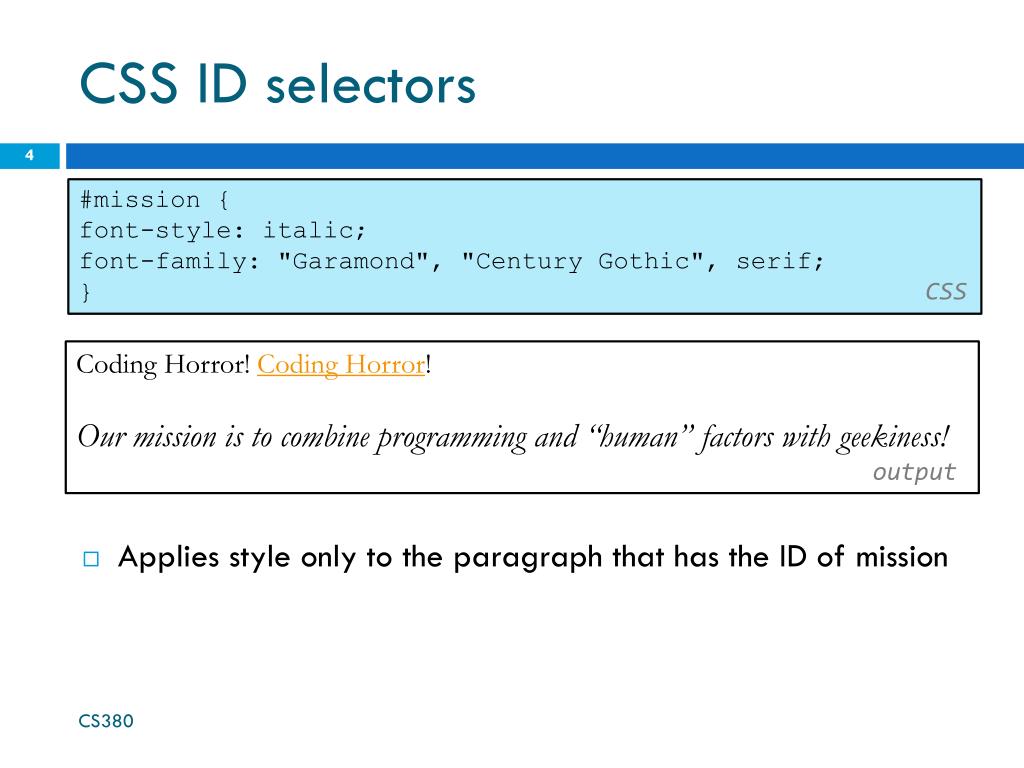
Task: Click the square bullet before Applies style
Action: click(x=91, y=559)
